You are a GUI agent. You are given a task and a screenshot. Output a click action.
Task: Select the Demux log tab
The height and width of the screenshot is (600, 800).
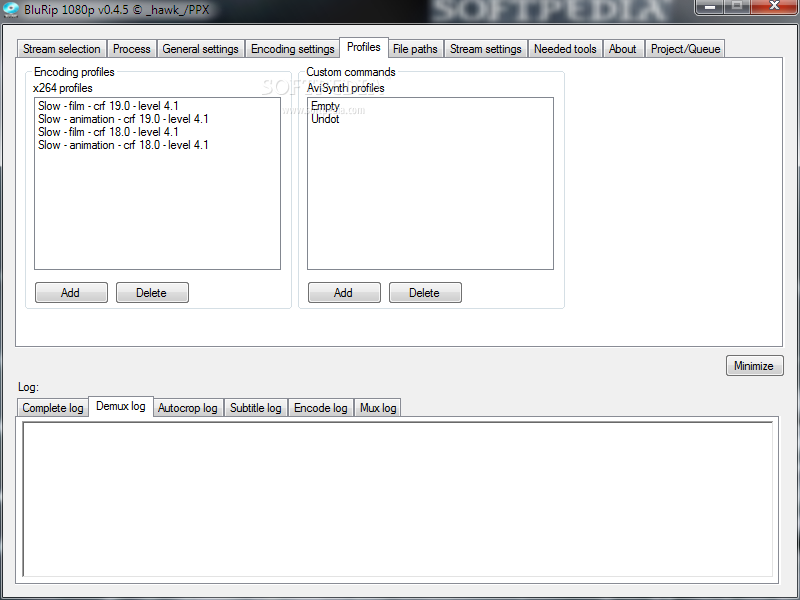pyautogui.click(x=121, y=406)
